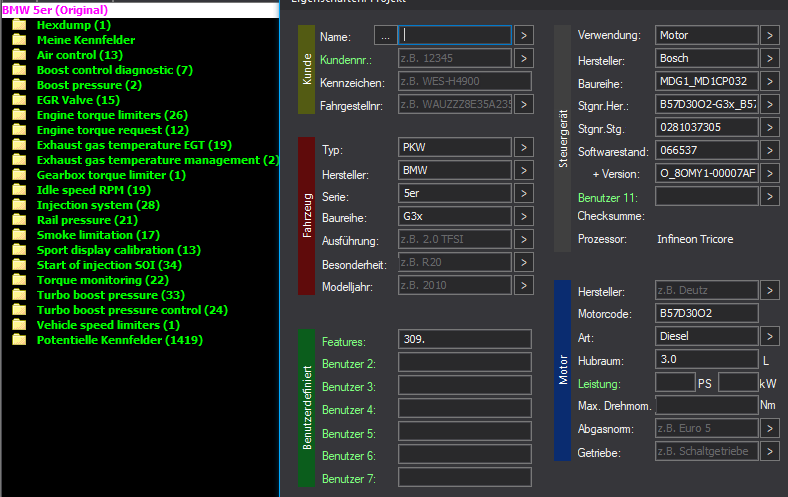Screen dimensions: 788x497
Task: Open the arrow dropdown beside Art Diesel
Action: [769, 336]
